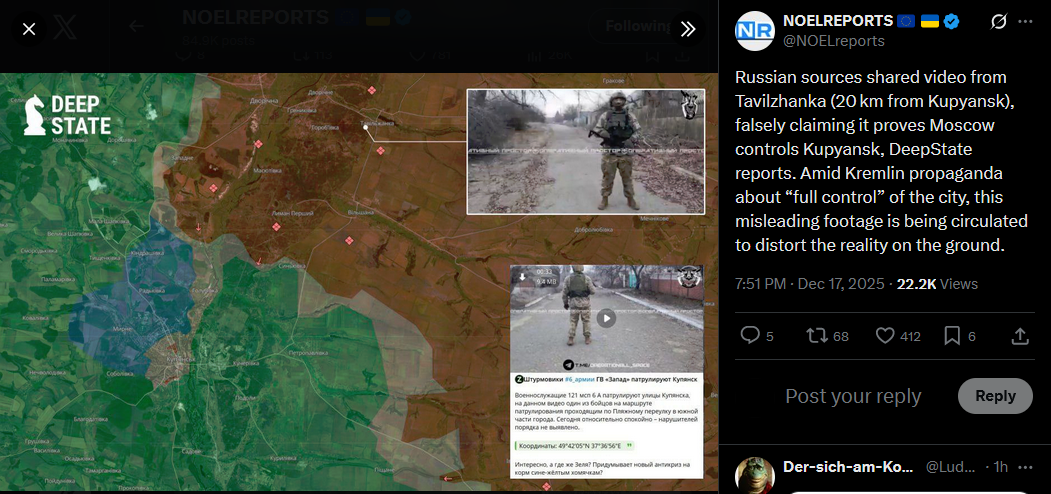This screenshot has width=1051, height=494.
Task: Click the Grok explain icon on post
Action: [999, 21]
